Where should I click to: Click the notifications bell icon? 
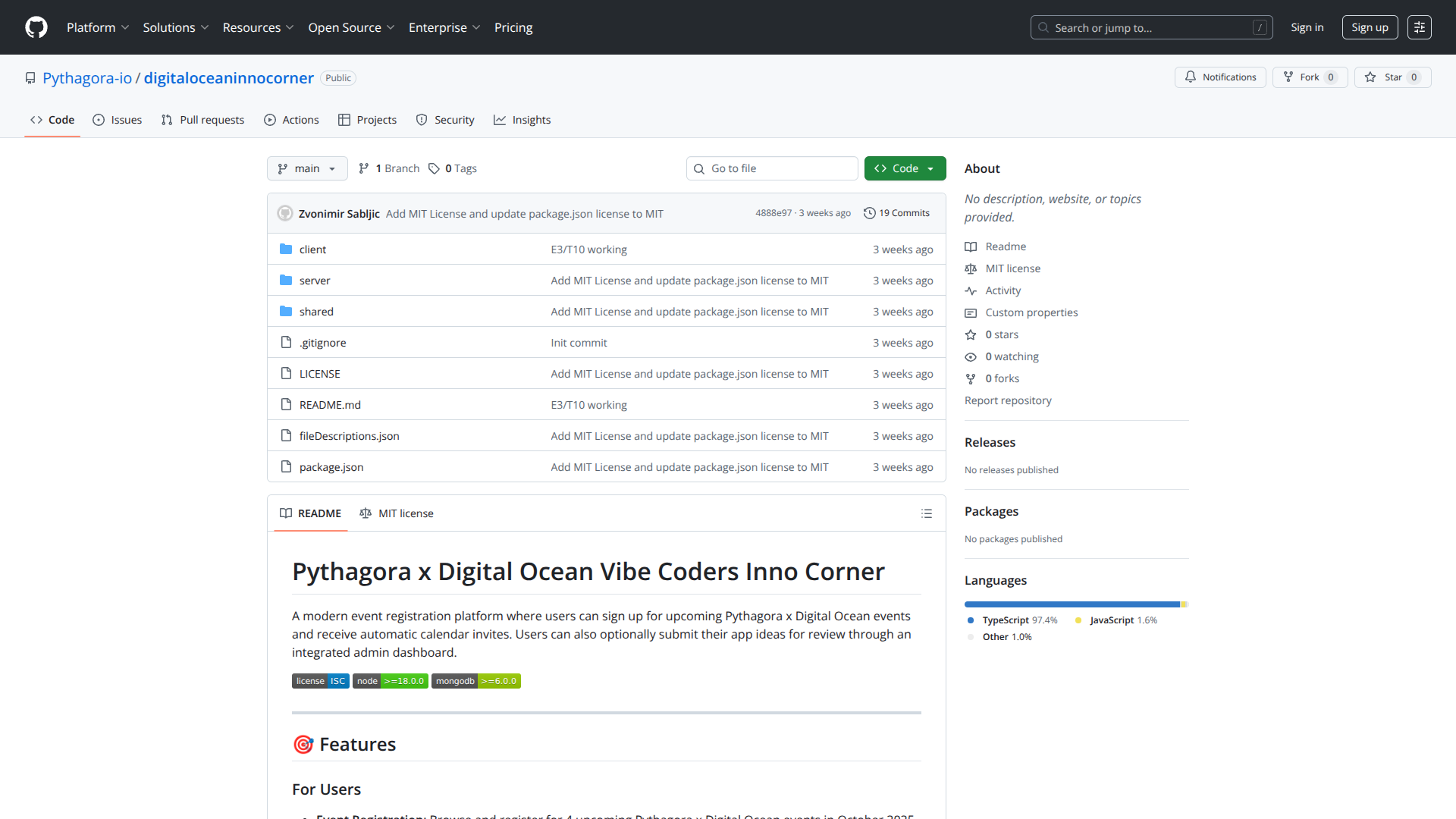point(1191,77)
